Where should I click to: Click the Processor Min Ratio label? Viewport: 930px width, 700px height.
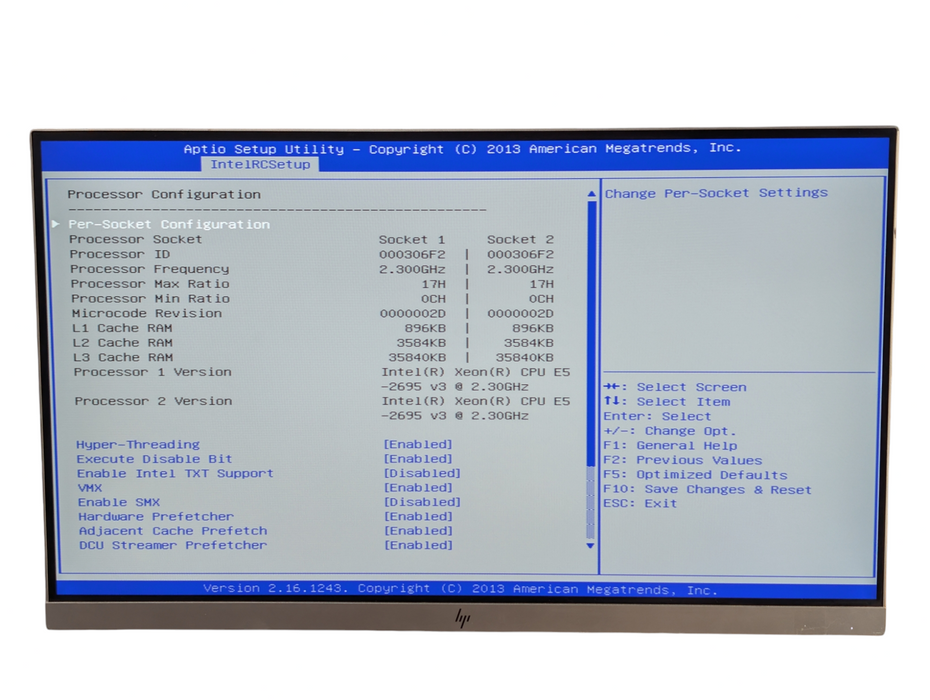tap(150, 299)
